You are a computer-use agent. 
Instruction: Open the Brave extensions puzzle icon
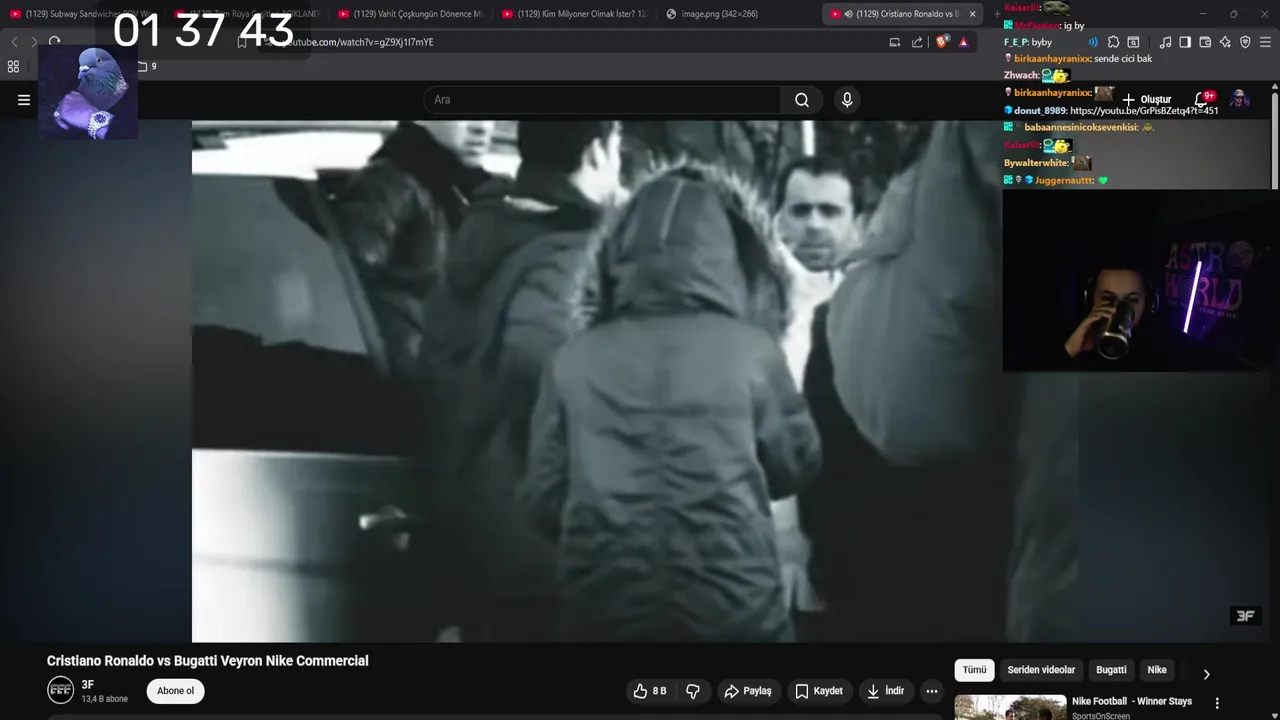click(x=1113, y=42)
